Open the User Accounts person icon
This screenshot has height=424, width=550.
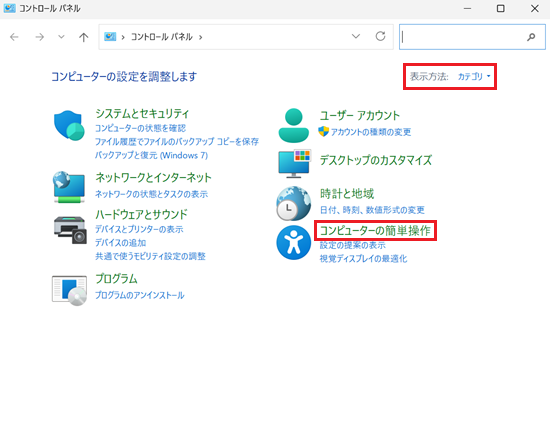[x=294, y=126]
